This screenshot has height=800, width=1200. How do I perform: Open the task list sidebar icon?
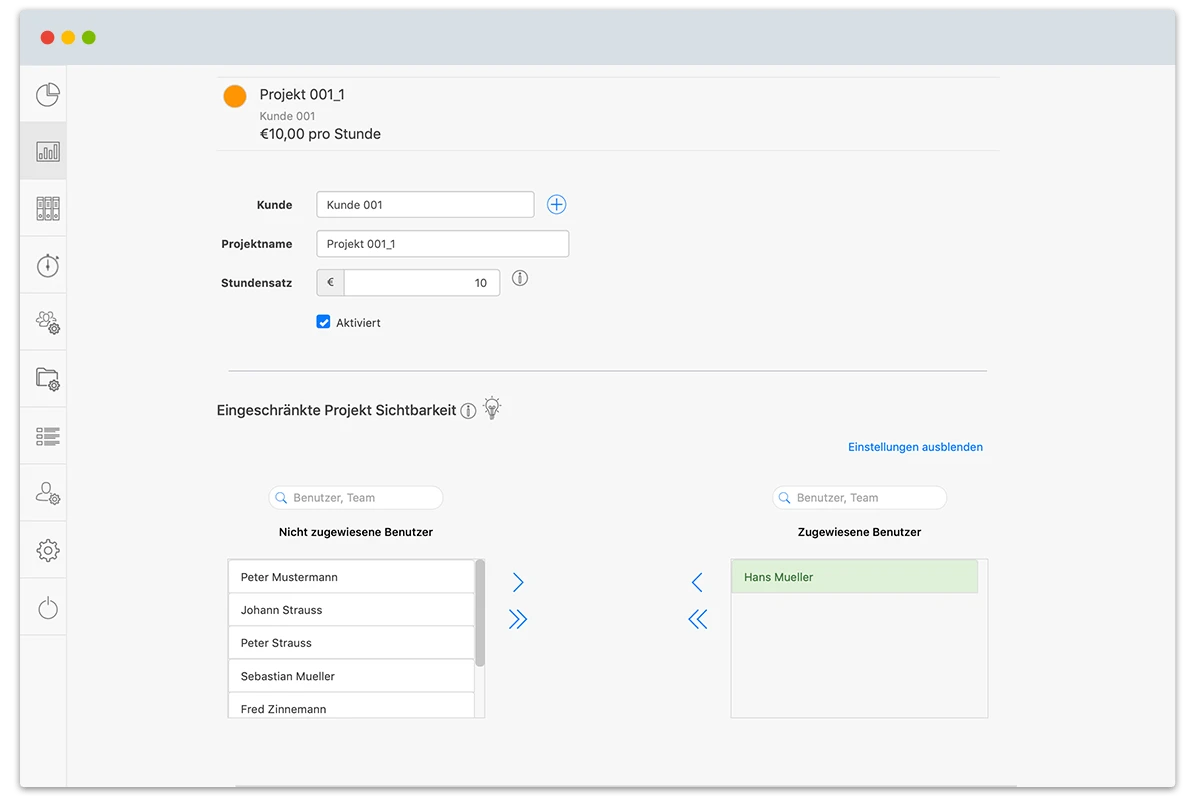[48, 436]
